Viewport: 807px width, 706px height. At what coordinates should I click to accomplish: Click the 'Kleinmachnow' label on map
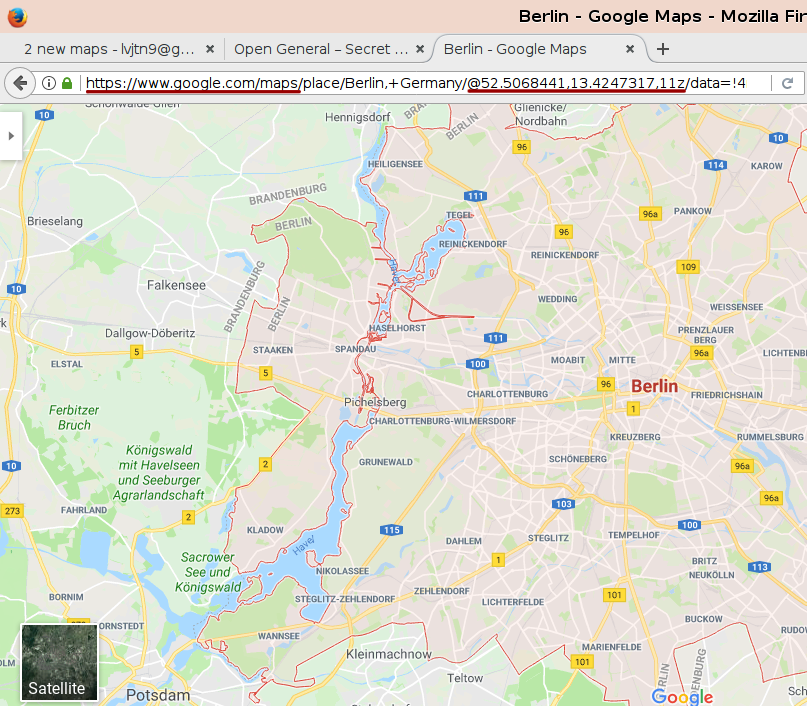(x=389, y=654)
